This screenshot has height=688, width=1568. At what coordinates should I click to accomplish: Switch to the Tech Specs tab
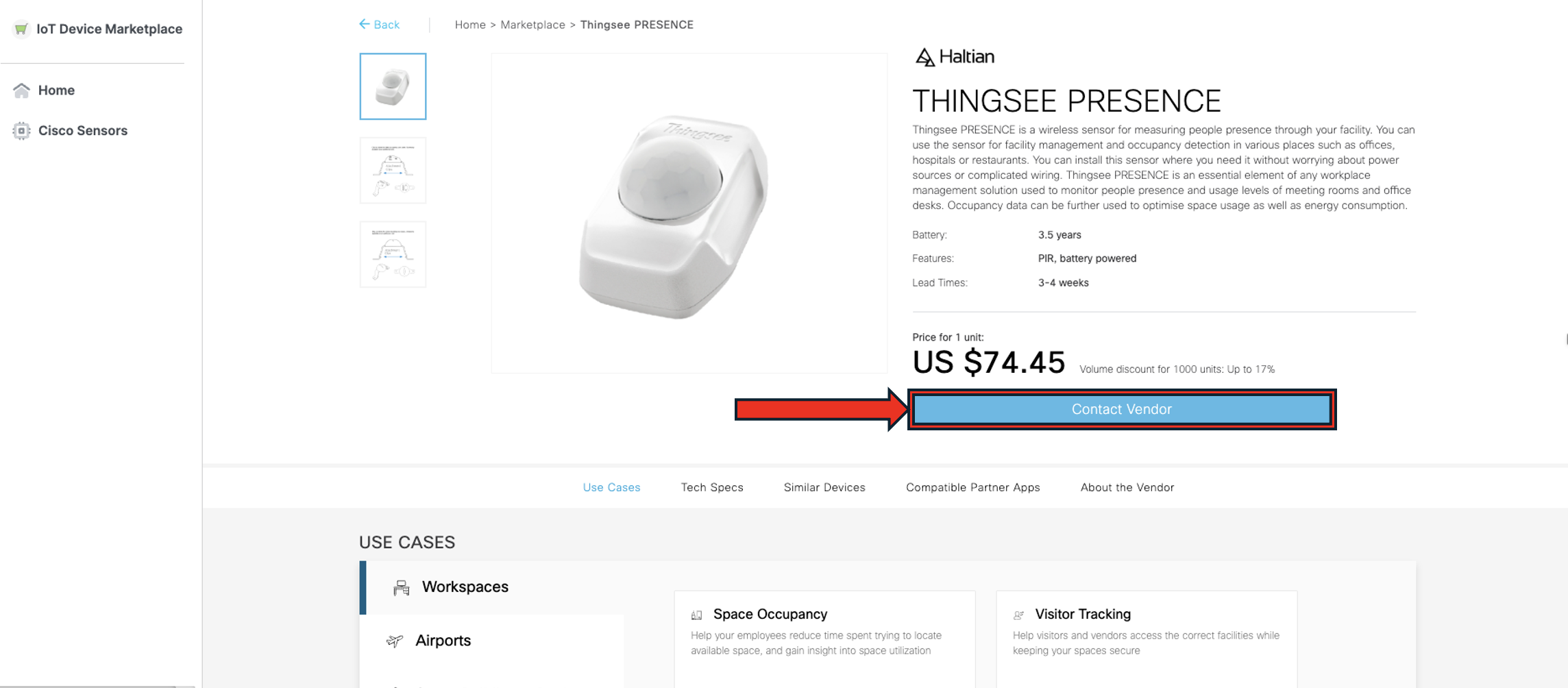pyautogui.click(x=712, y=487)
